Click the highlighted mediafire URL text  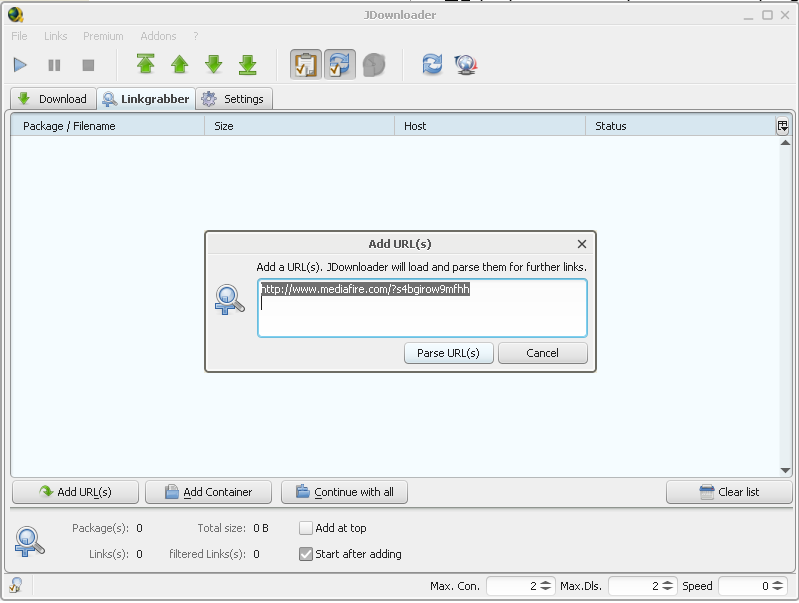coord(365,289)
